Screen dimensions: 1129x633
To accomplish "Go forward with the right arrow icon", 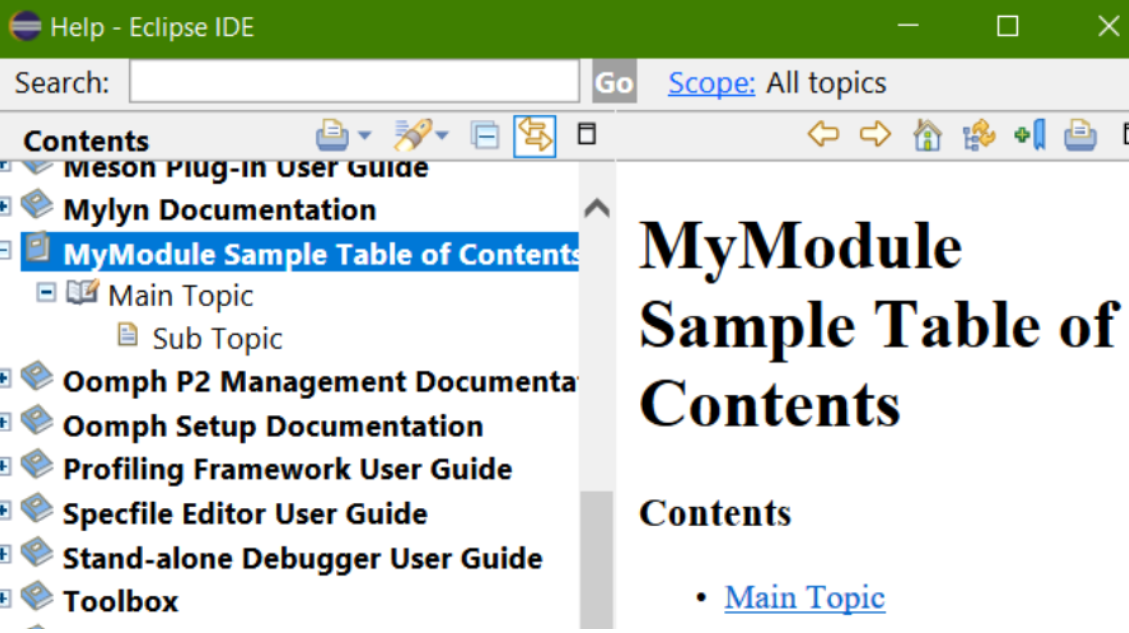I will 875,134.
